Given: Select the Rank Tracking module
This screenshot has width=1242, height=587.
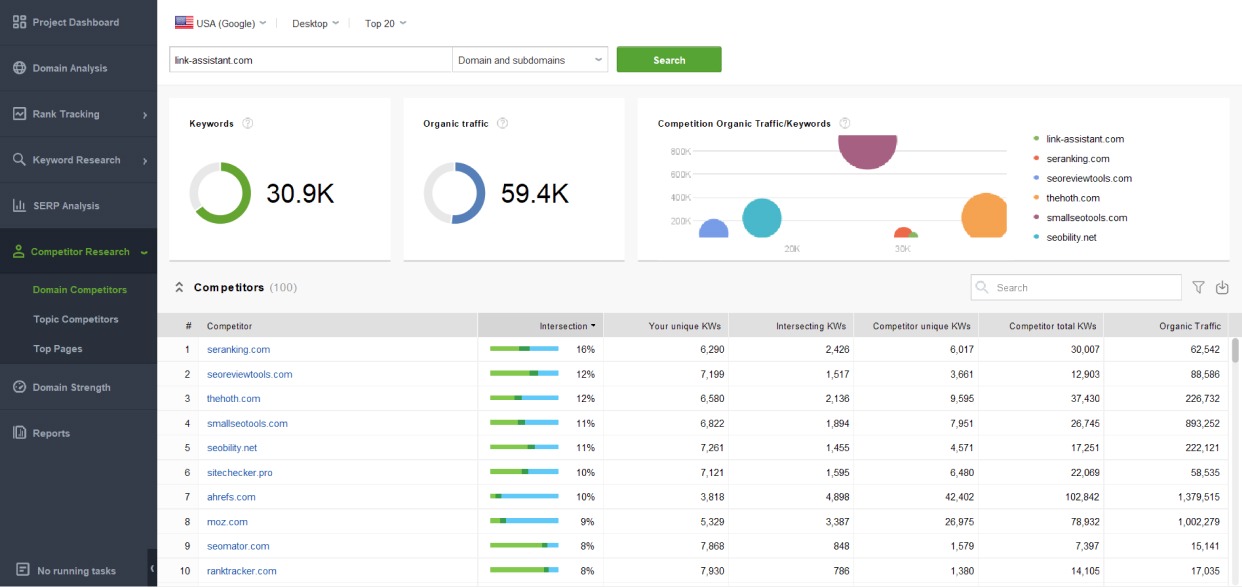Looking at the screenshot, I should tap(63, 113).
